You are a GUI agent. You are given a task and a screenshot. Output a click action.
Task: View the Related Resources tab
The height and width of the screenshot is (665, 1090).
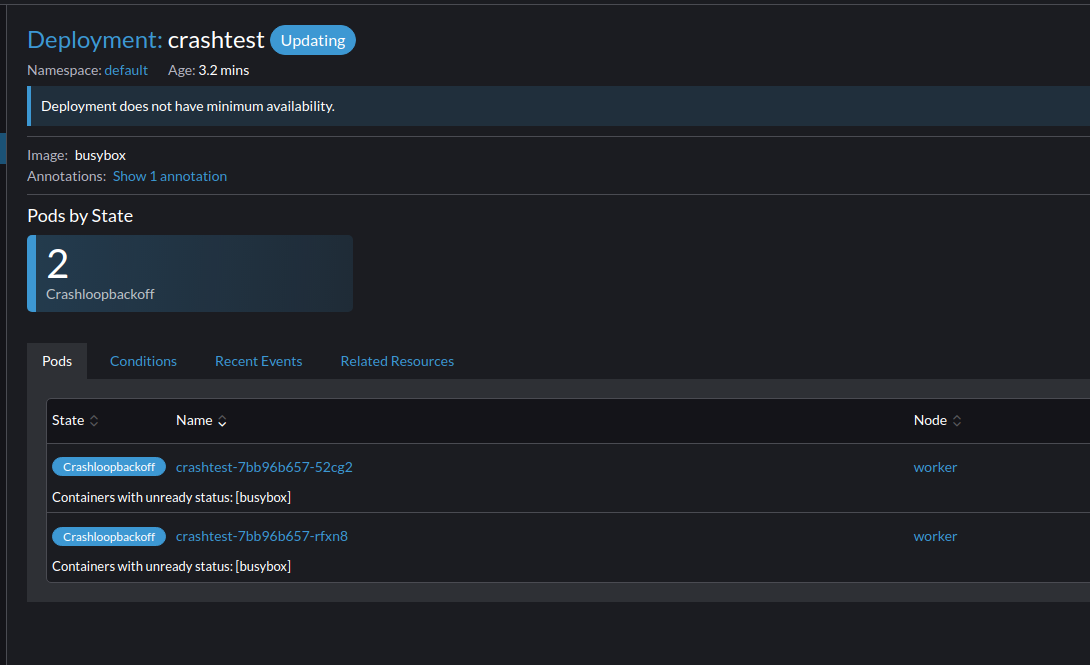pos(397,360)
